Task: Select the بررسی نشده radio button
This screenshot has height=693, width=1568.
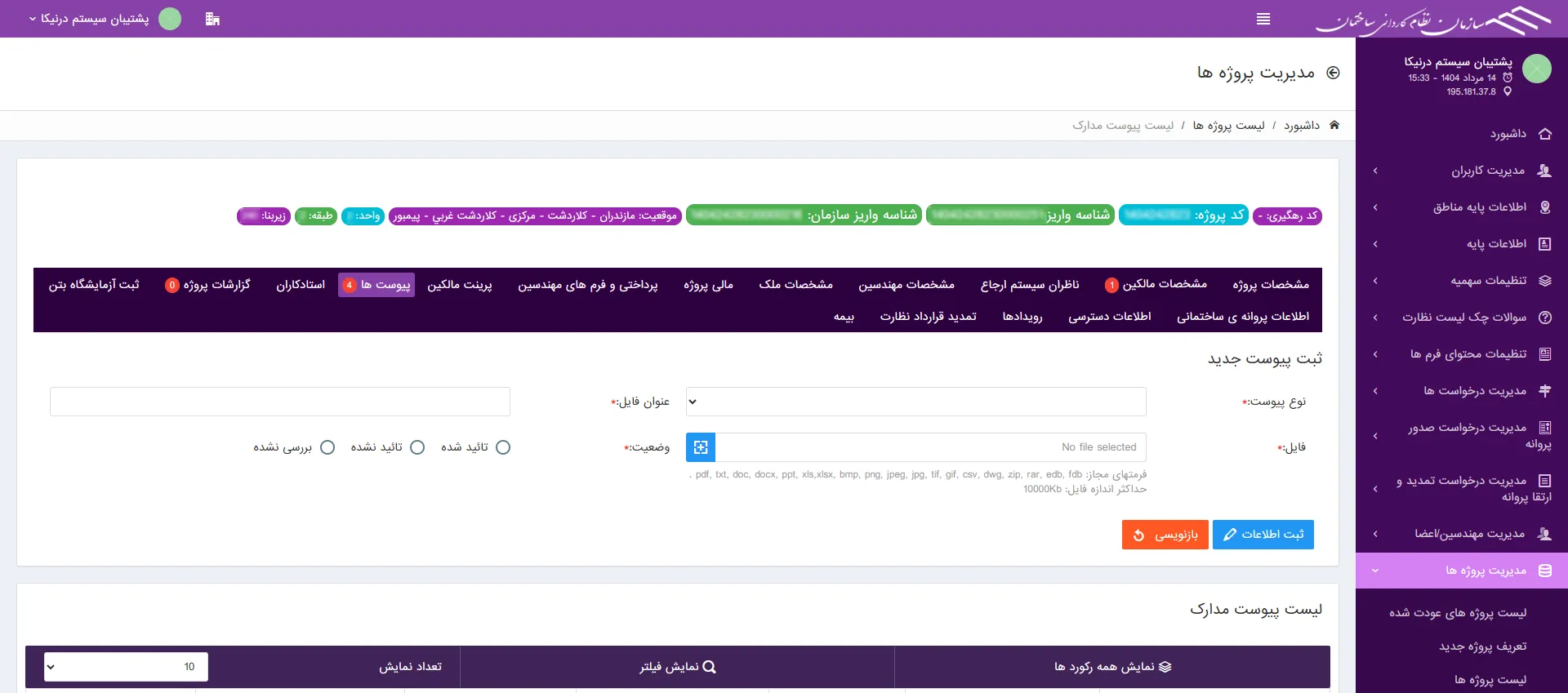Action: pyautogui.click(x=327, y=447)
